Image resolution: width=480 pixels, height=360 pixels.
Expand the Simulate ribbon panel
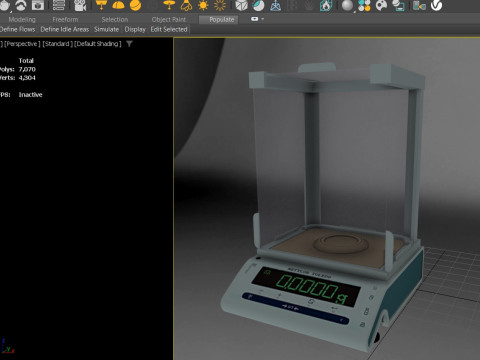(106, 29)
